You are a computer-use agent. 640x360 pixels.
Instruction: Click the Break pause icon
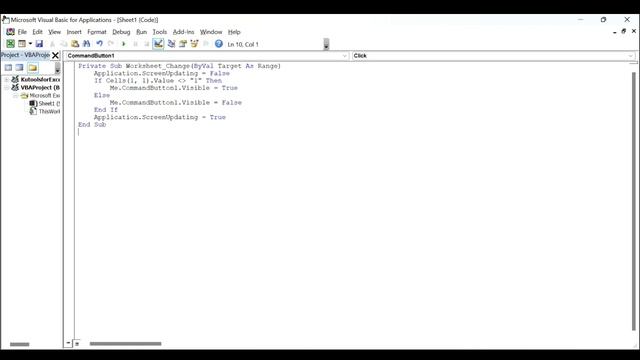coord(135,44)
